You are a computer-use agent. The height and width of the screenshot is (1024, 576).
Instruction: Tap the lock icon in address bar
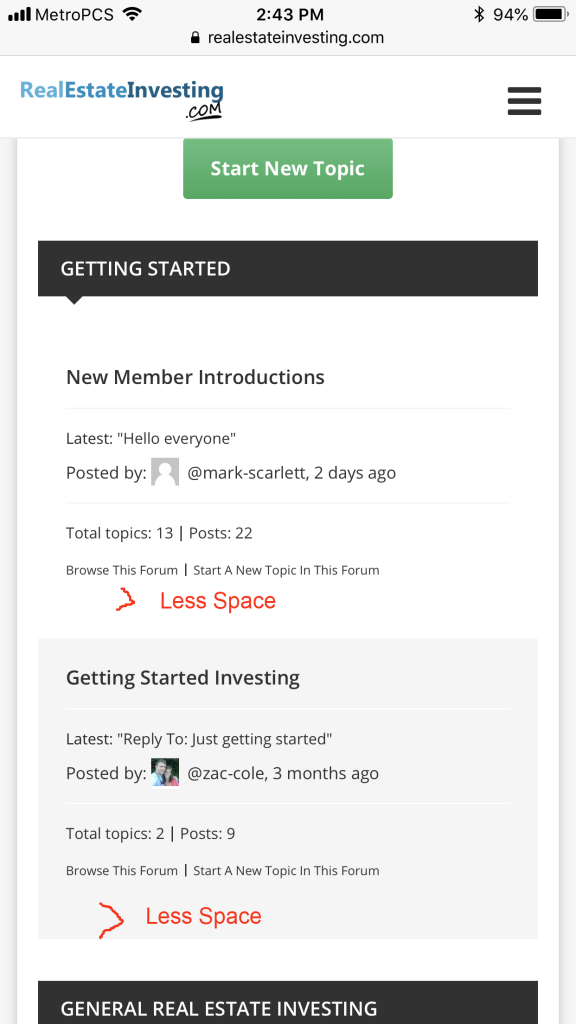point(195,38)
